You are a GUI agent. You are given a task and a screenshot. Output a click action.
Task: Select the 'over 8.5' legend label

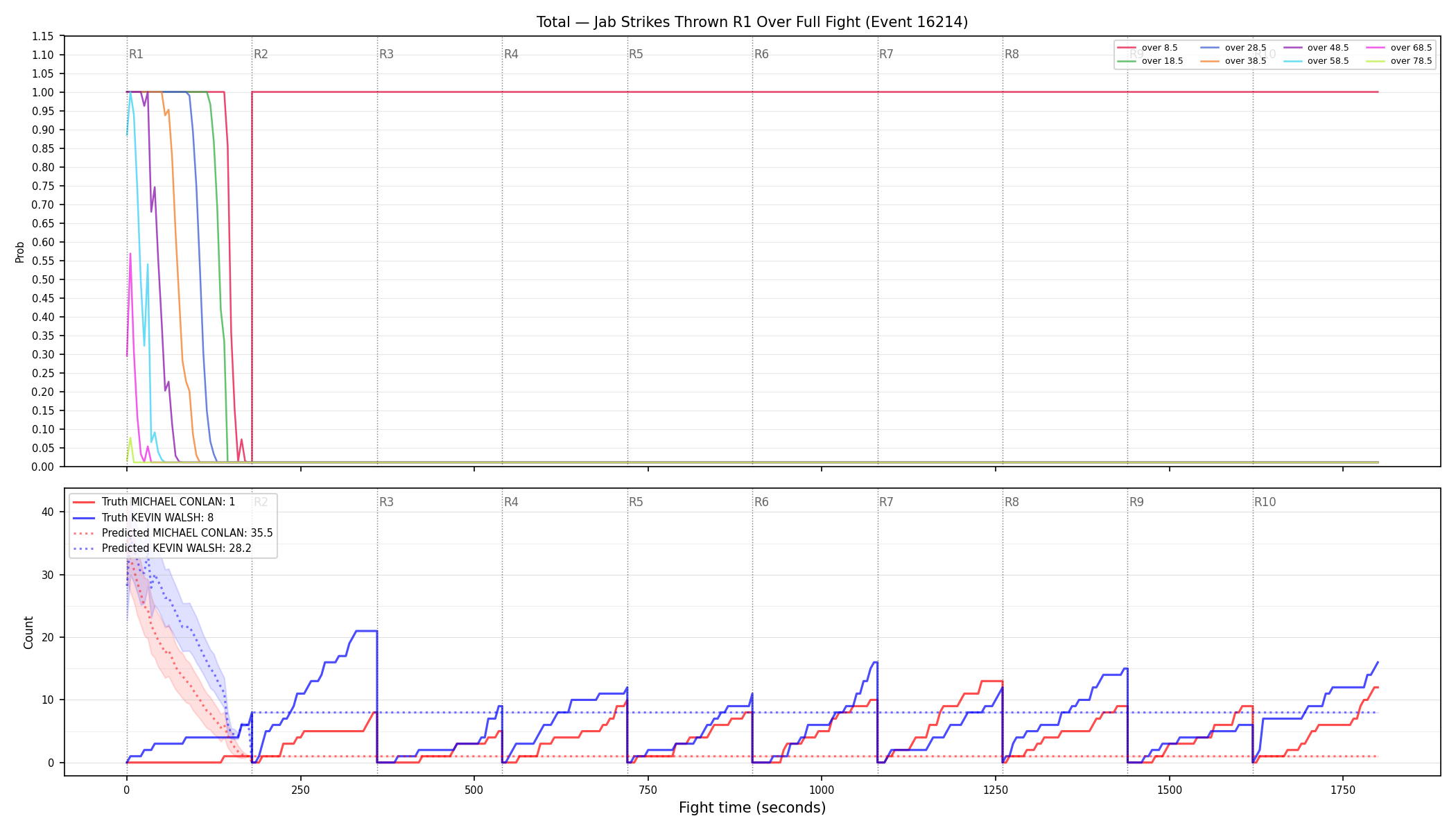(1160, 48)
